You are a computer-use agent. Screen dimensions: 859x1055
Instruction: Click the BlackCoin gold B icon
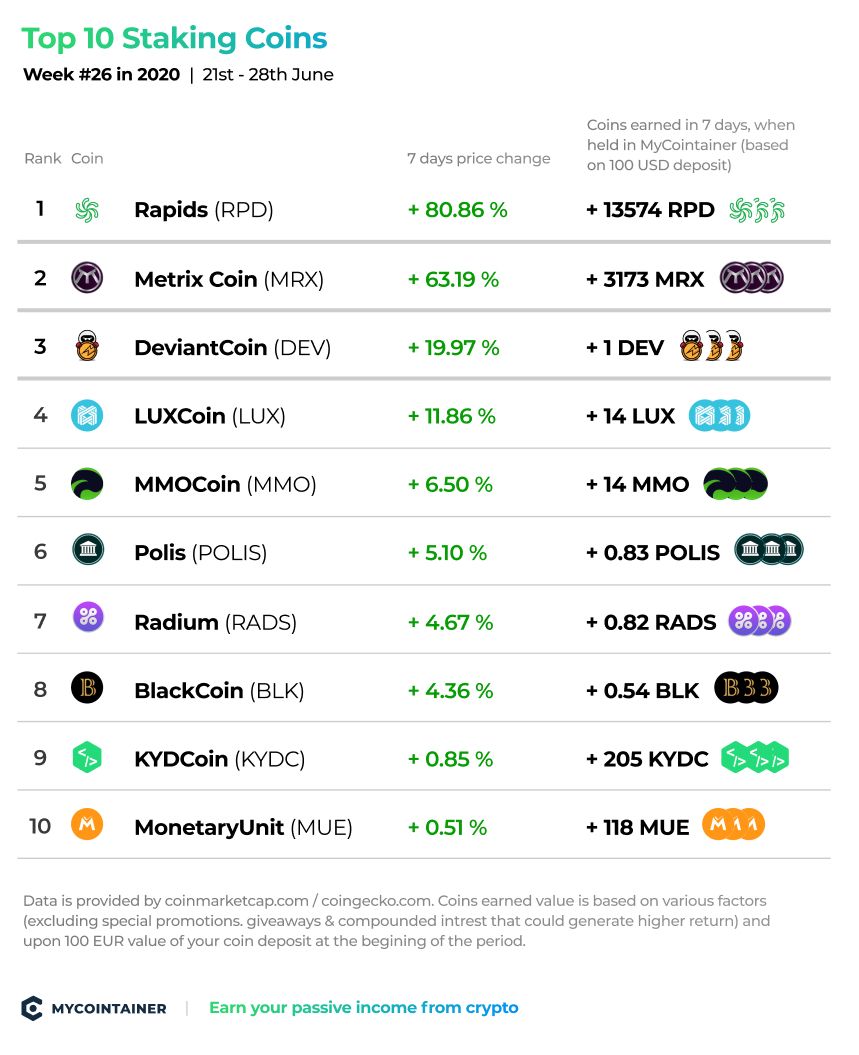pyautogui.click(x=87, y=688)
